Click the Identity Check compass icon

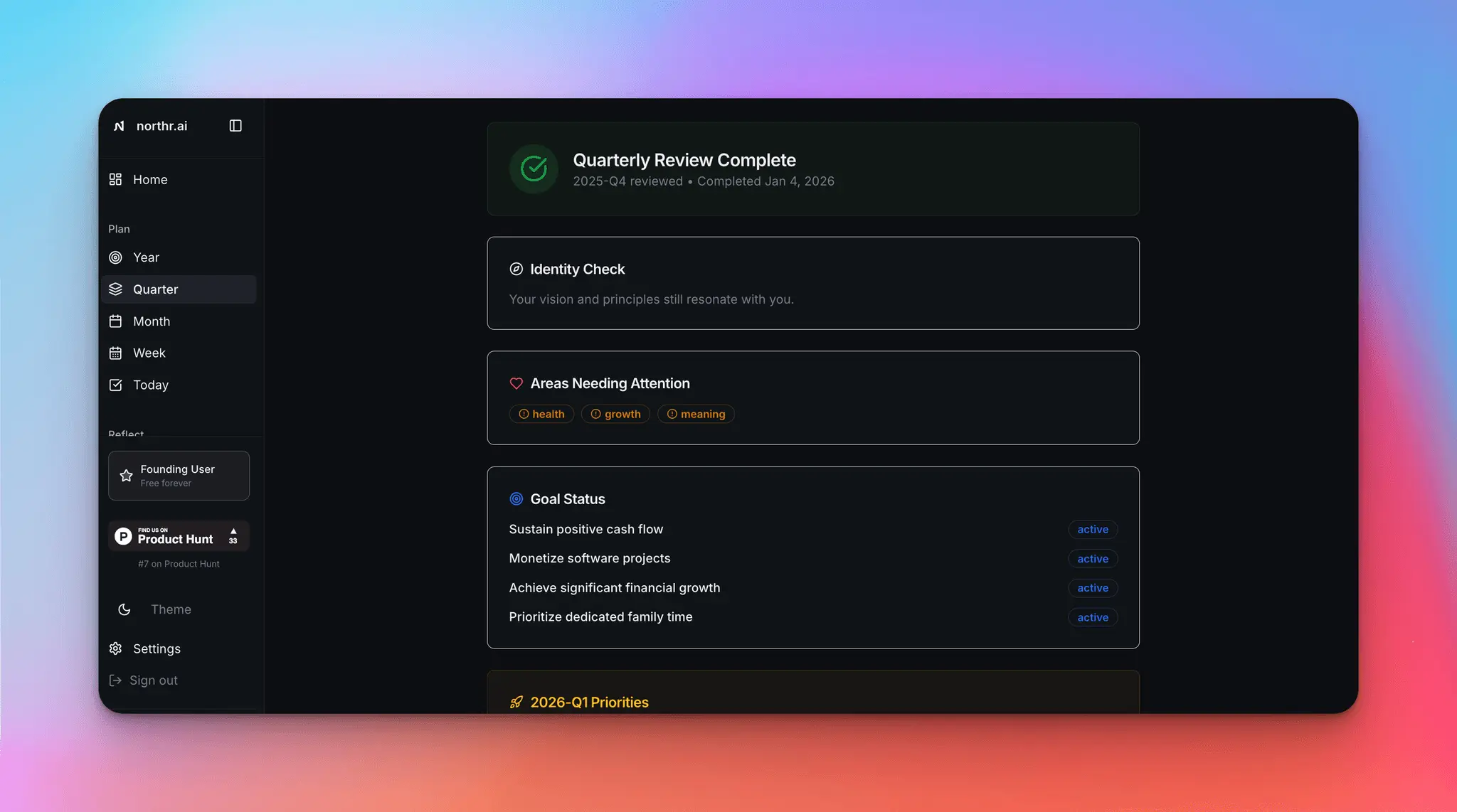click(x=516, y=269)
